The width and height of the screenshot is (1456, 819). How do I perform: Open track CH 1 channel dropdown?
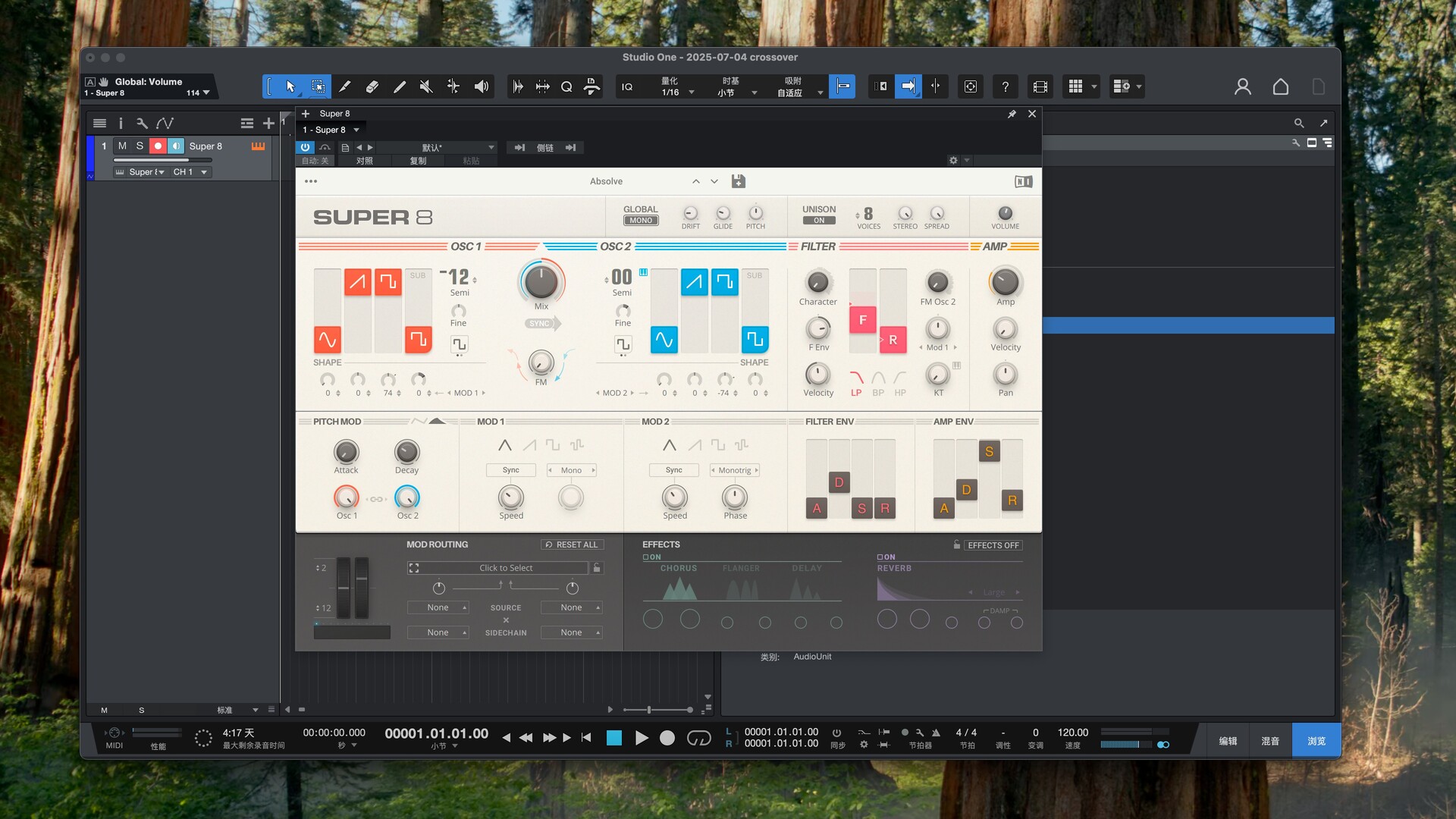pyautogui.click(x=190, y=172)
